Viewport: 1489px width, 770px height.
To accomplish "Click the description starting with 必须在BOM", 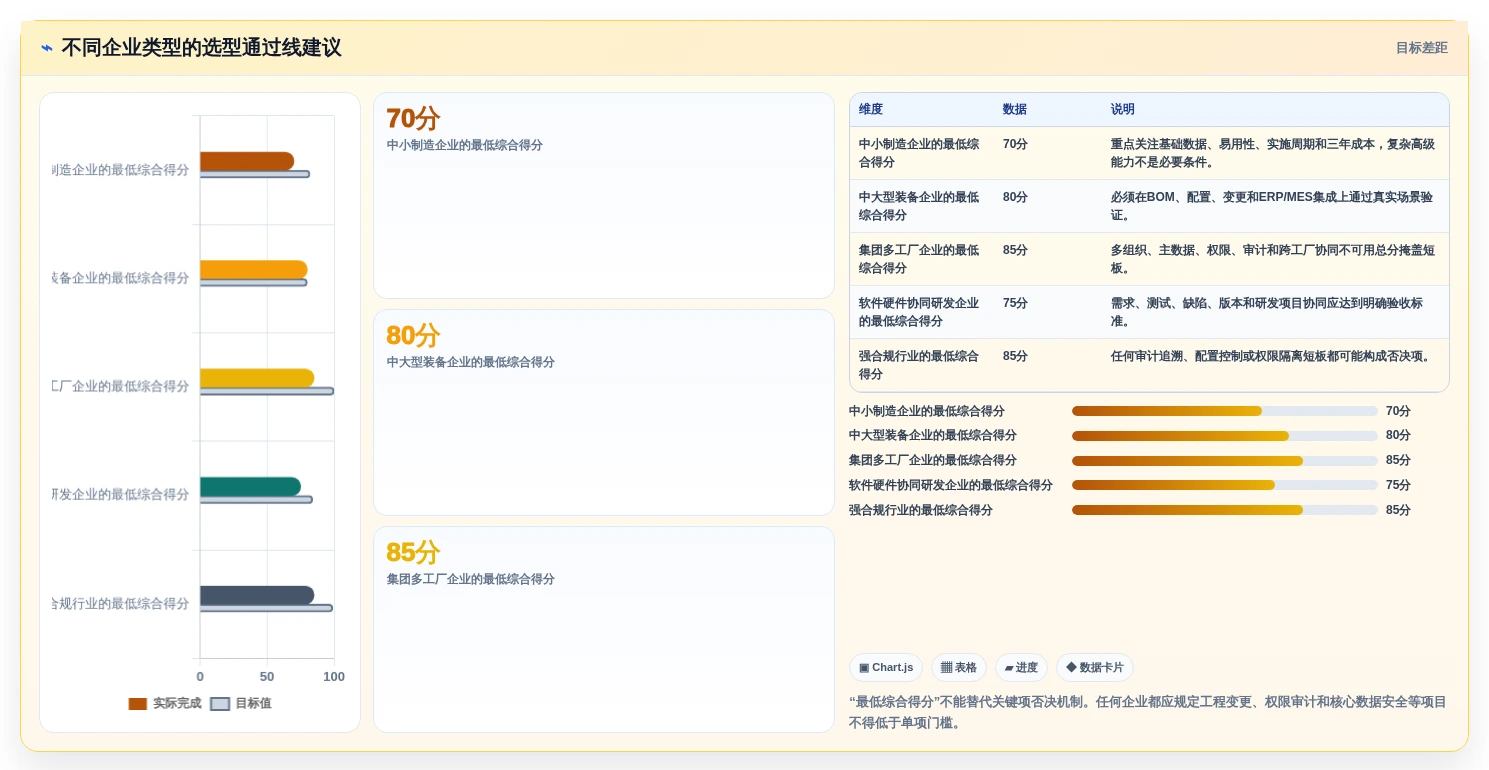I will (x=1273, y=206).
